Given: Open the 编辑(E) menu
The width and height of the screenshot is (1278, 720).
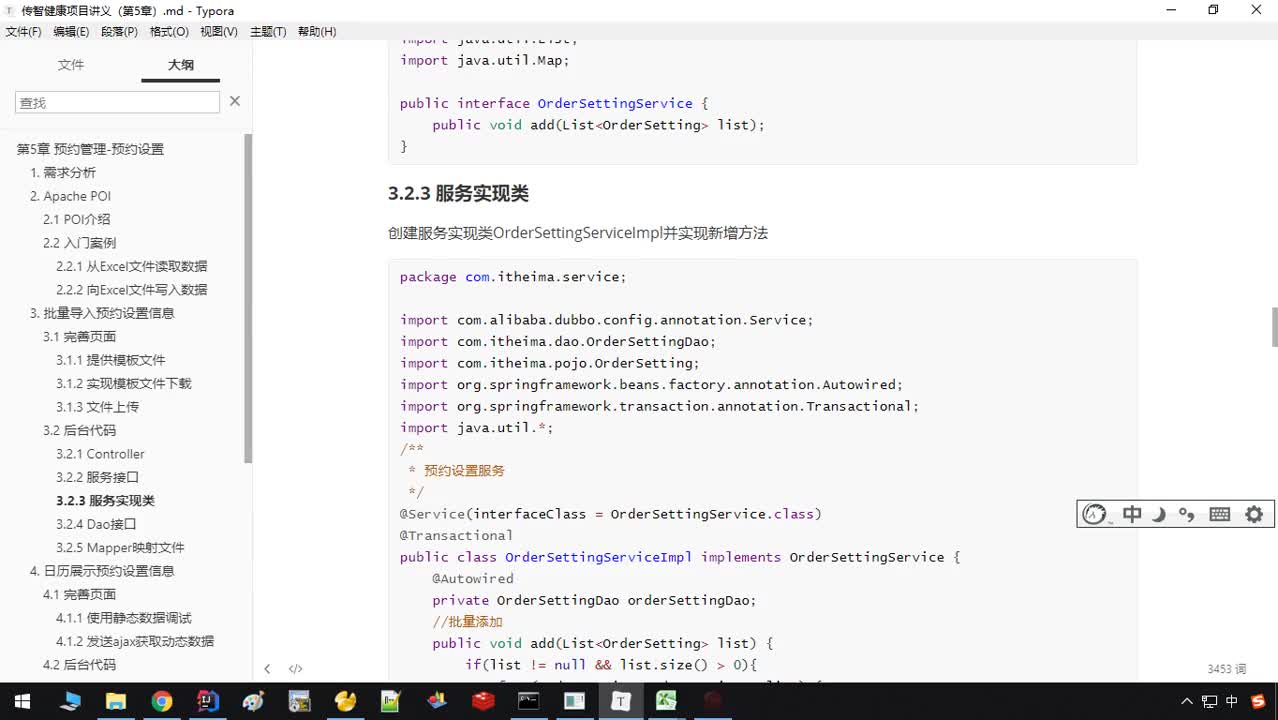Looking at the screenshot, I should [71, 32].
